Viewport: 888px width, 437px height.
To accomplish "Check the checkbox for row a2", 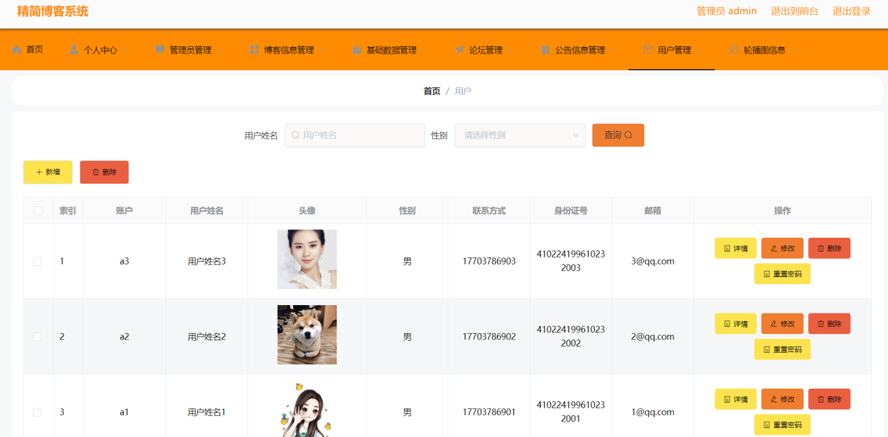I will [x=37, y=337].
